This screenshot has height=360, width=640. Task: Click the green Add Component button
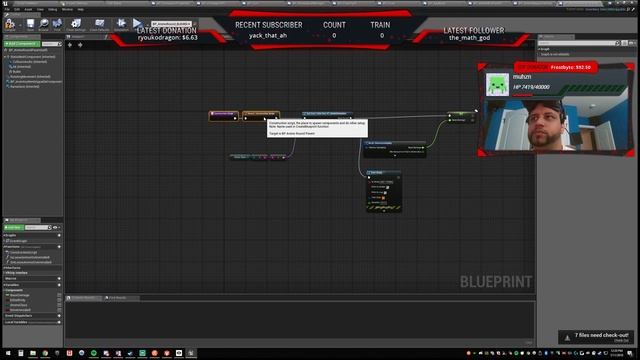(22, 44)
